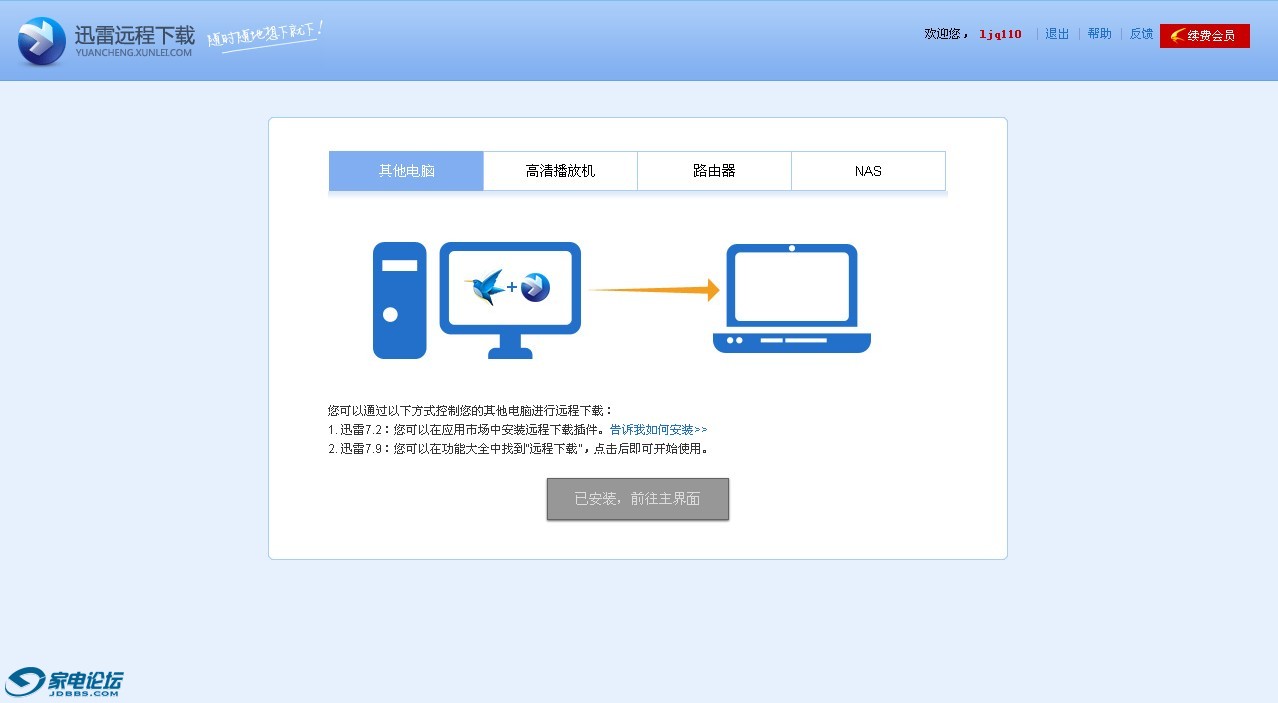The image size is (1278, 703).
Task: Click the handwritten slogan 随时随地想下就下
Action: coord(265,35)
